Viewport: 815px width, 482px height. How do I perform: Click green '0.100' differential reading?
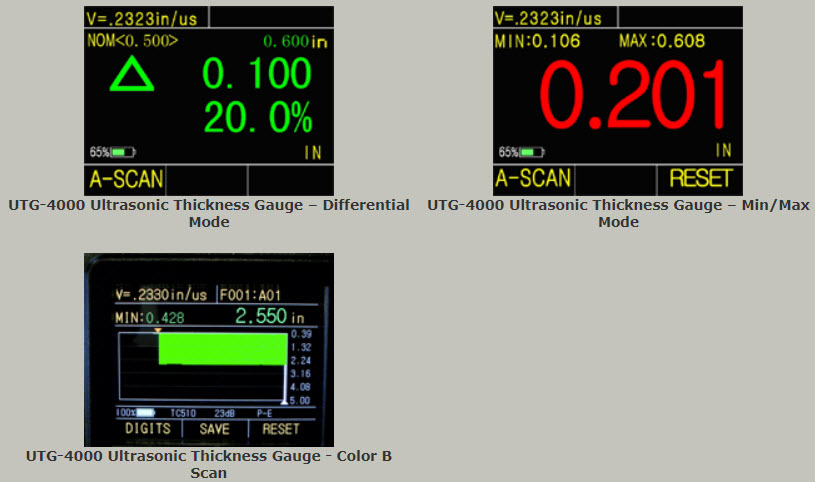(257, 73)
